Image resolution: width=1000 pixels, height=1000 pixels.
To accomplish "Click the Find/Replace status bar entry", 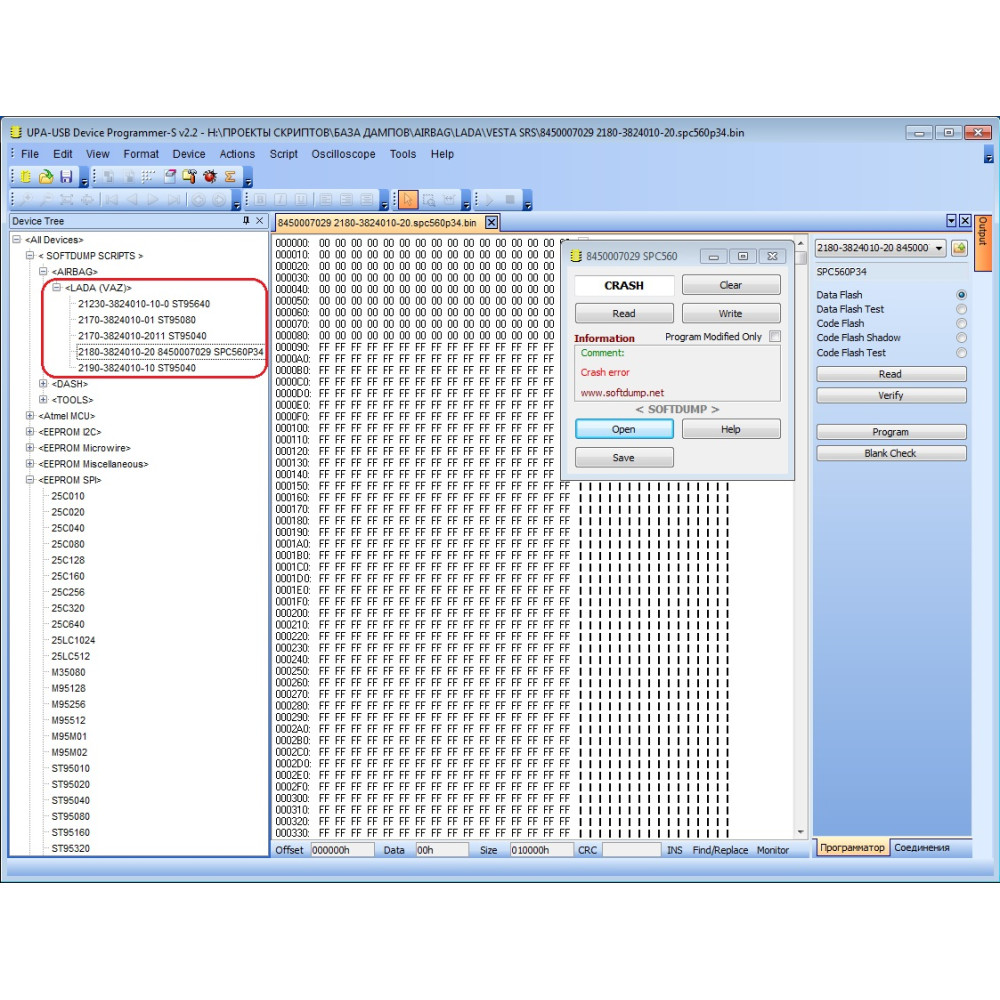I will [720, 850].
